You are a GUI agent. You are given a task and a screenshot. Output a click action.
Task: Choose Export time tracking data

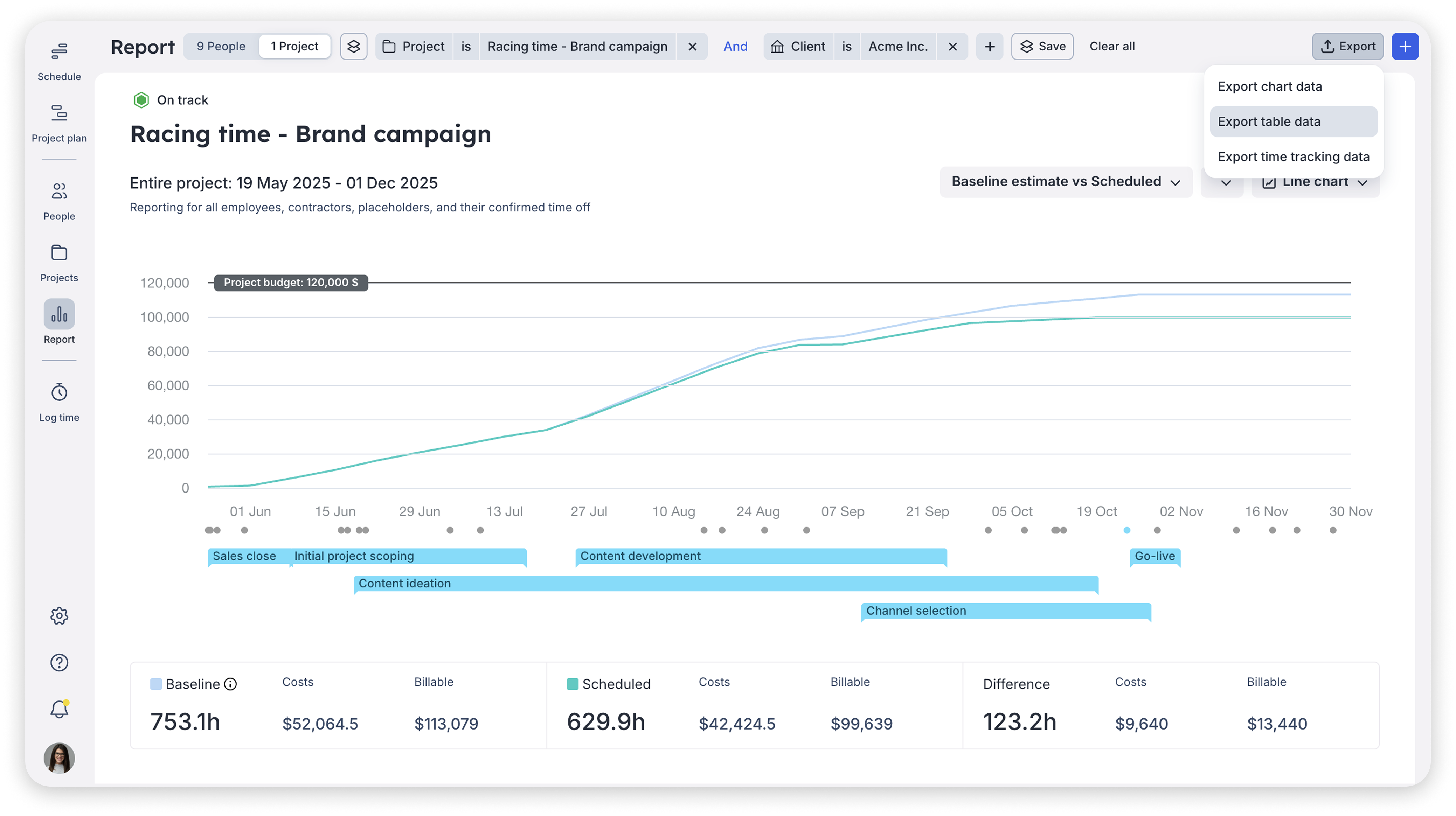(1293, 156)
